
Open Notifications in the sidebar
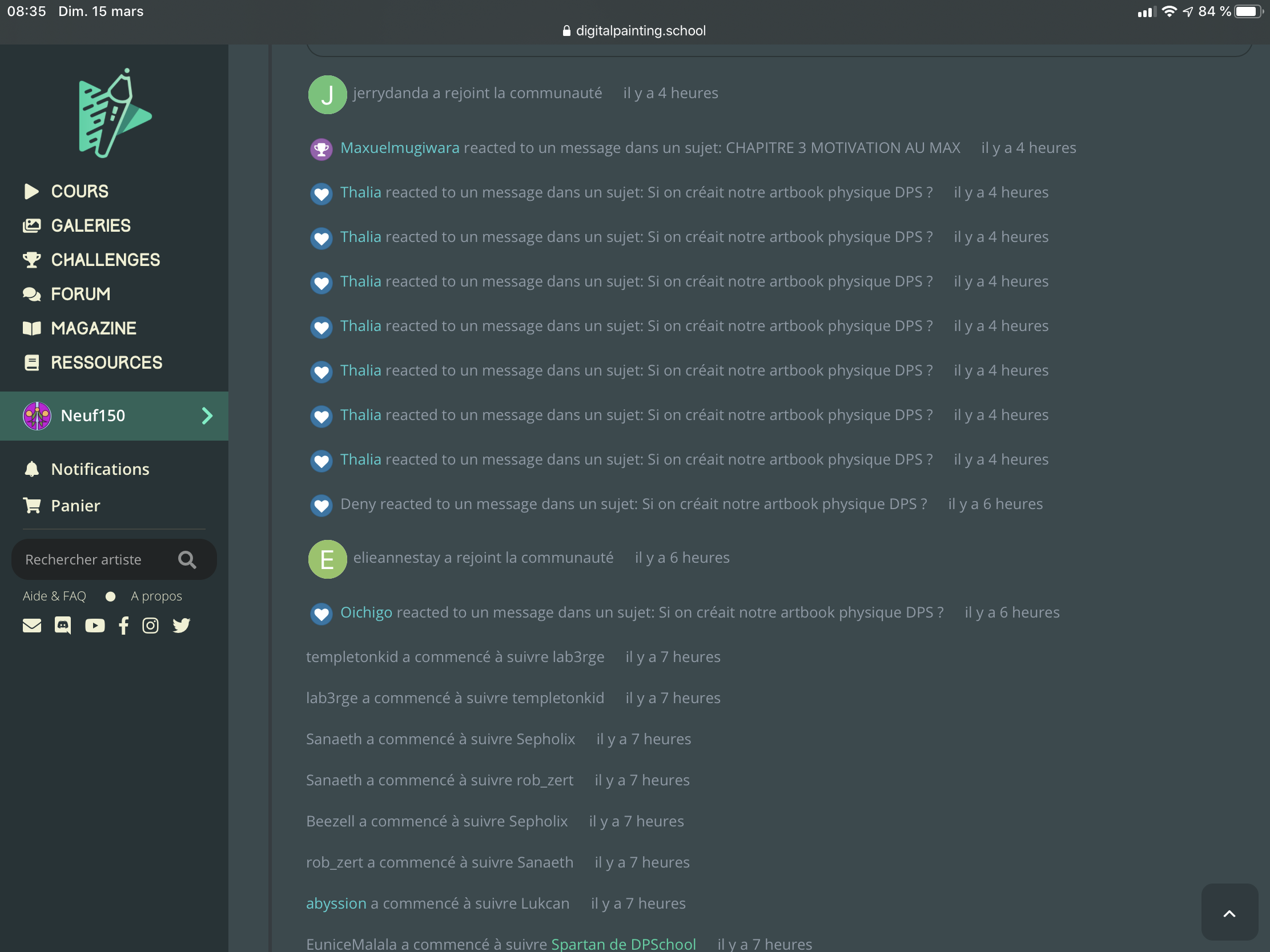point(100,469)
